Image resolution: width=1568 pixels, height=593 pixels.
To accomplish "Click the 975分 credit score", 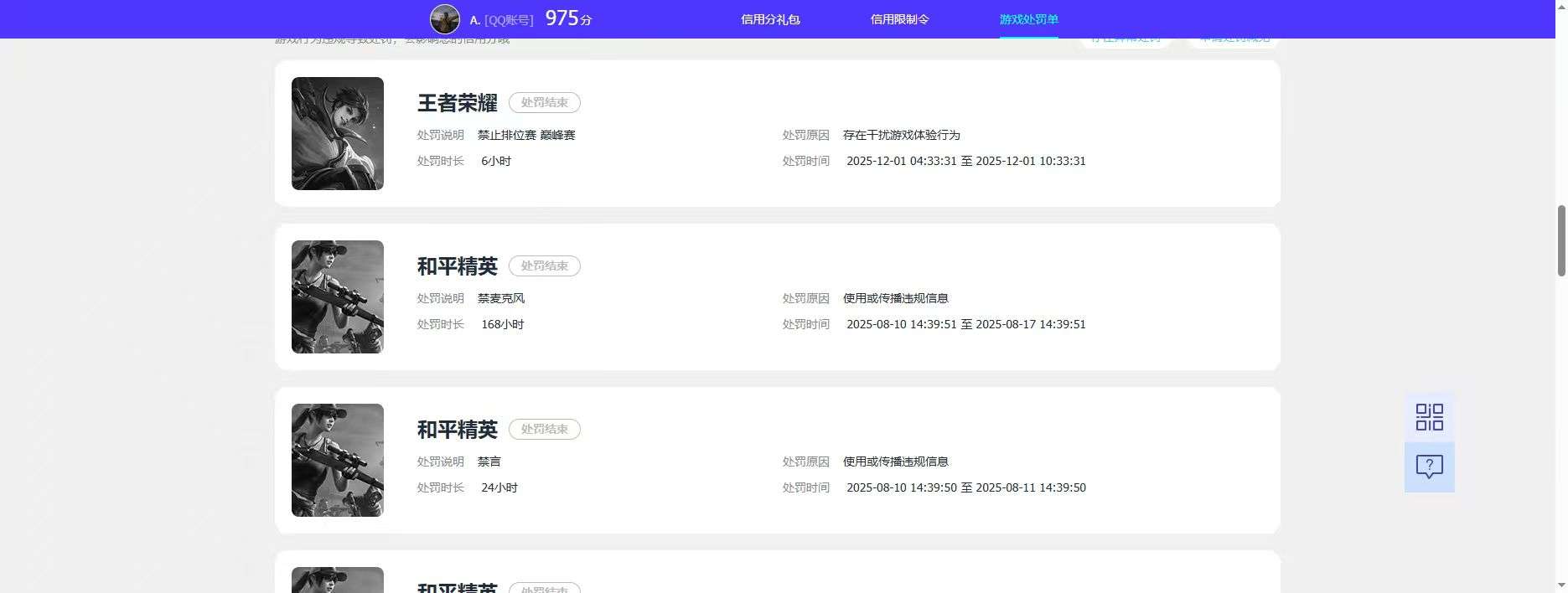I will 568,18.
